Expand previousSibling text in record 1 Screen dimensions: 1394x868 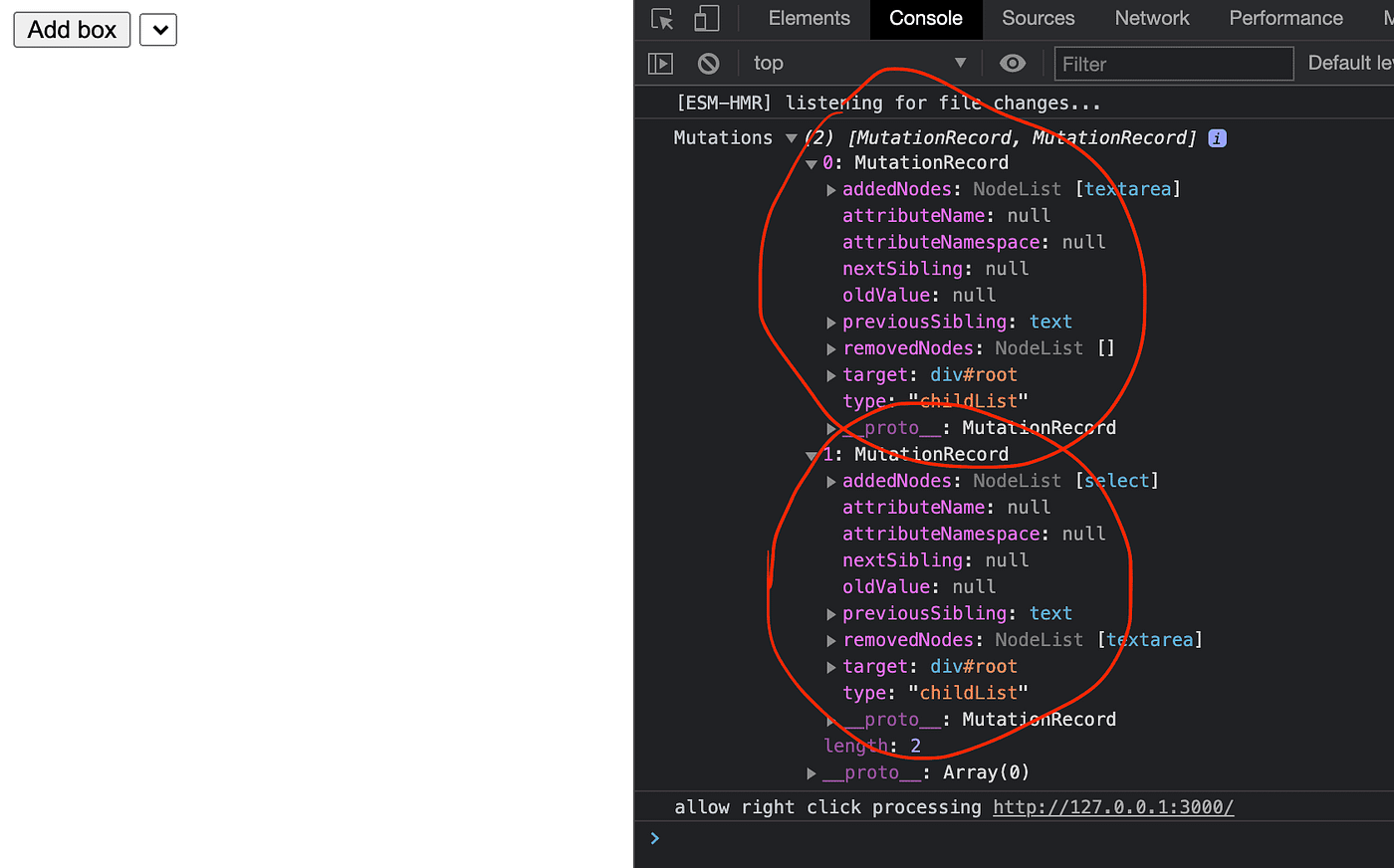831,614
